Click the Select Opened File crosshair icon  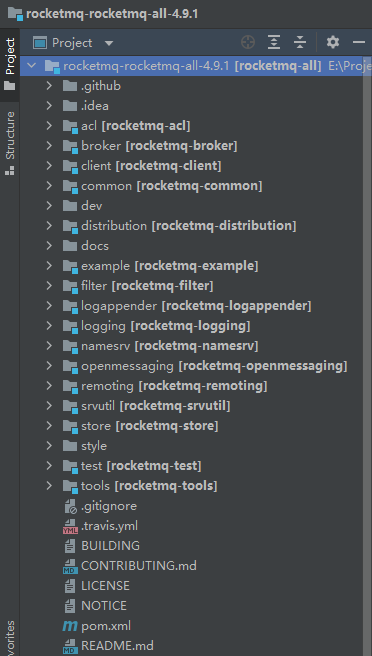click(248, 42)
